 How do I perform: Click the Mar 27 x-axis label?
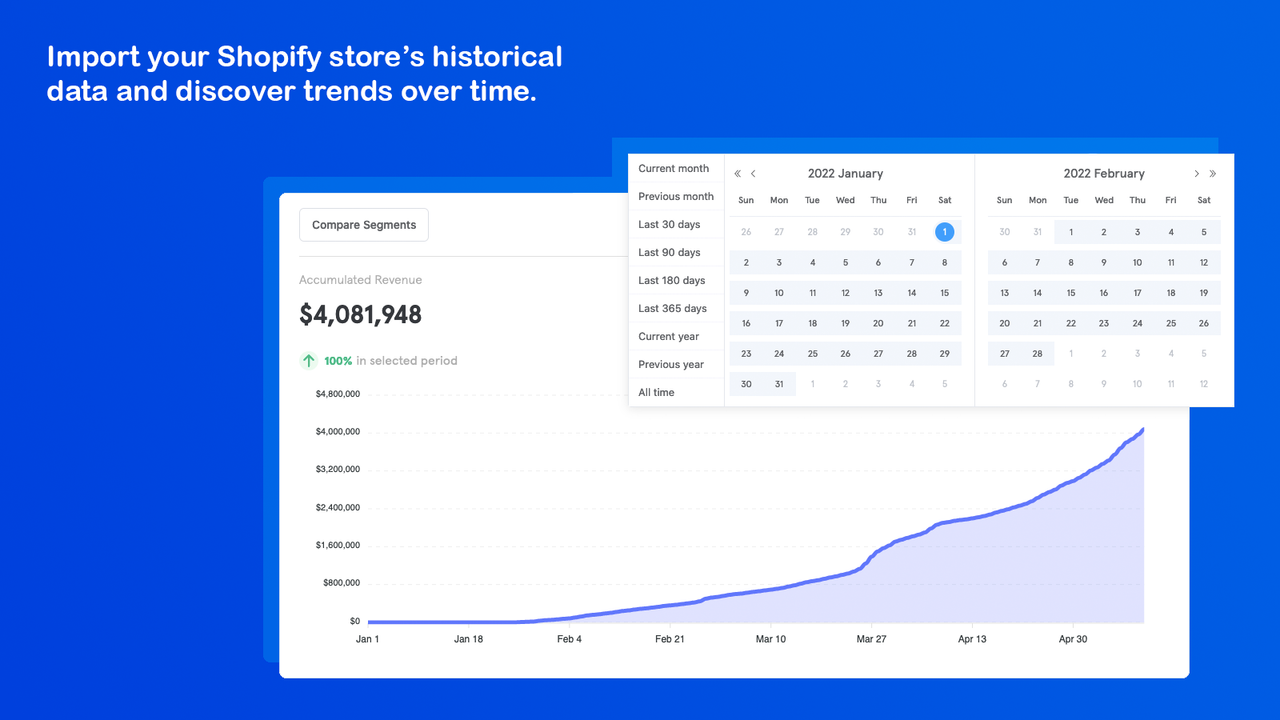(x=871, y=639)
